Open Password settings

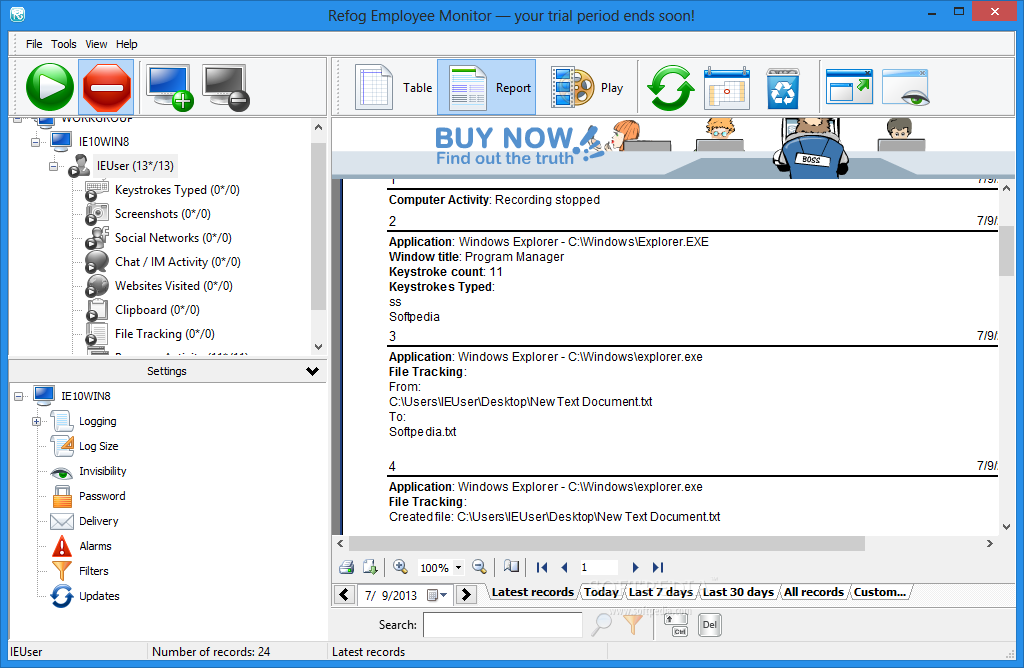102,496
